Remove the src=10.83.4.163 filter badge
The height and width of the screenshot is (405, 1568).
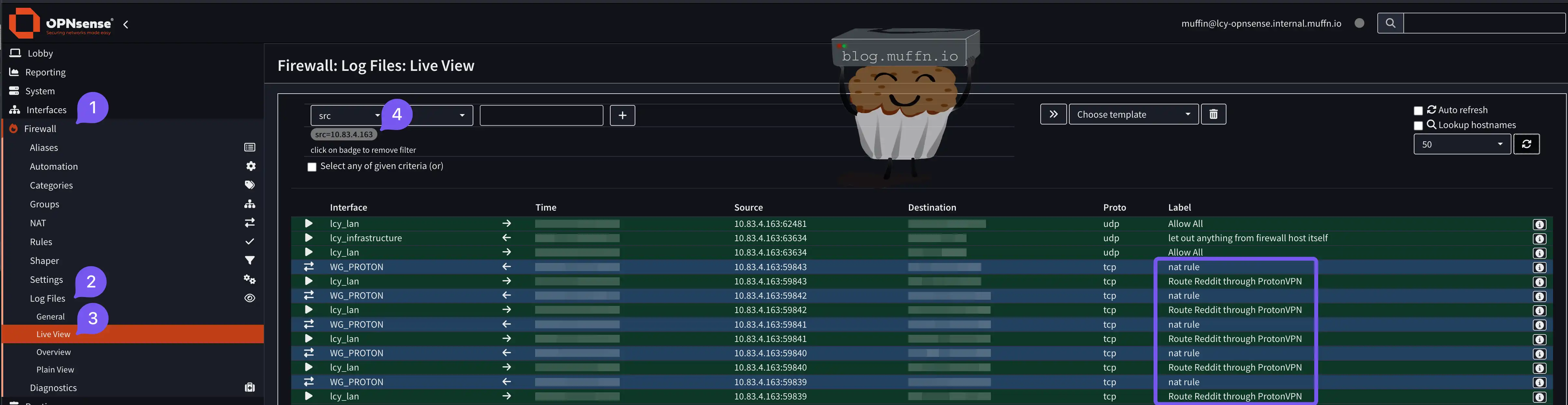[x=343, y=134]
